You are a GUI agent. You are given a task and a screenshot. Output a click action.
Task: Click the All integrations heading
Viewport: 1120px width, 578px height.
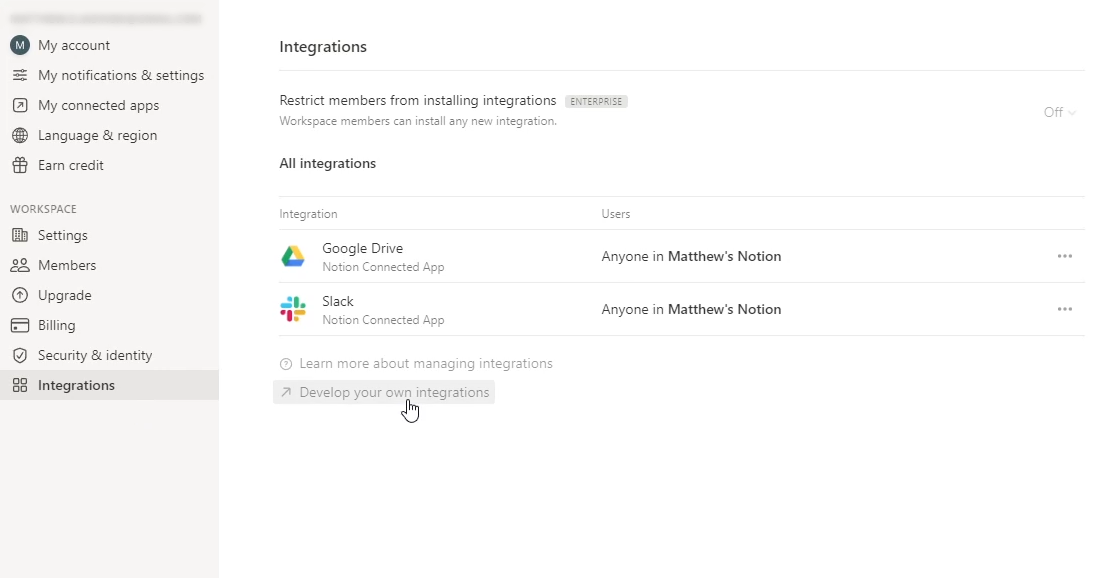(327, 164)
